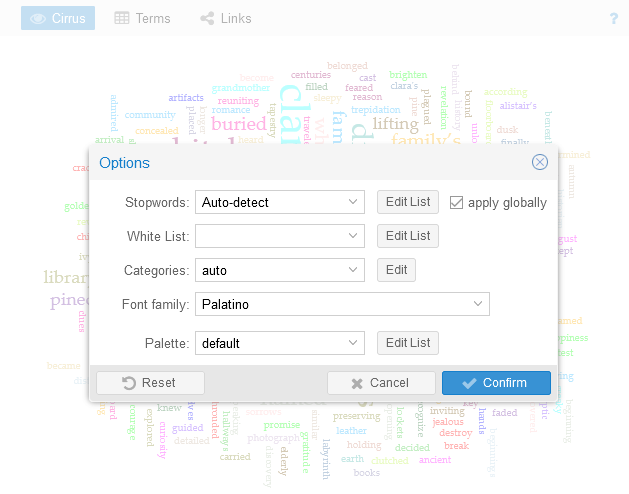Click Edit List next to White List
The height and width of the screenshot is (494, 629).
click(x=408, y=236)
